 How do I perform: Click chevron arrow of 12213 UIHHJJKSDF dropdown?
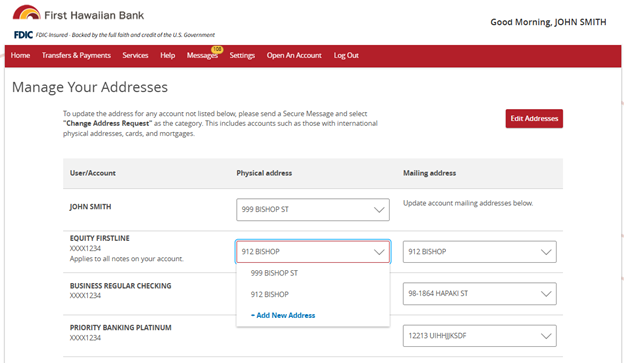click(546, 336)
